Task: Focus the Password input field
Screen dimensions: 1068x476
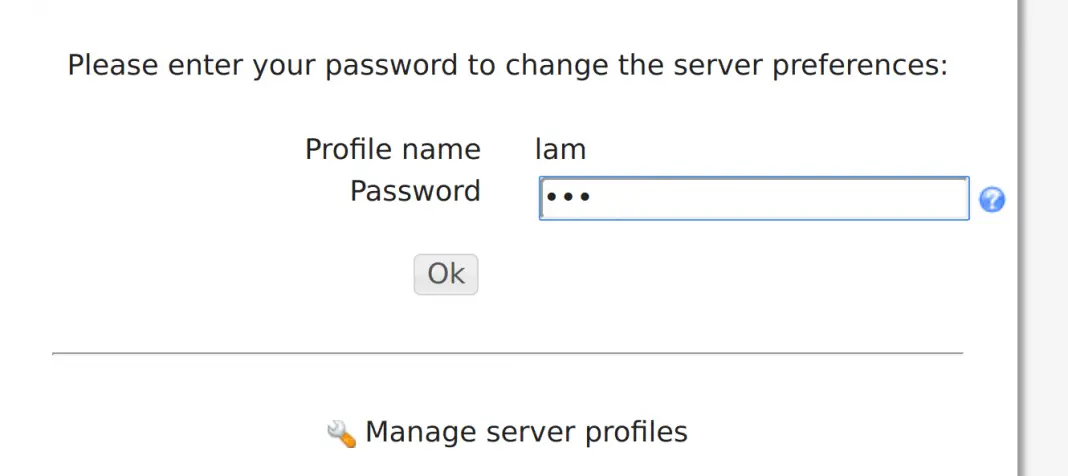Action: [753, 198]
